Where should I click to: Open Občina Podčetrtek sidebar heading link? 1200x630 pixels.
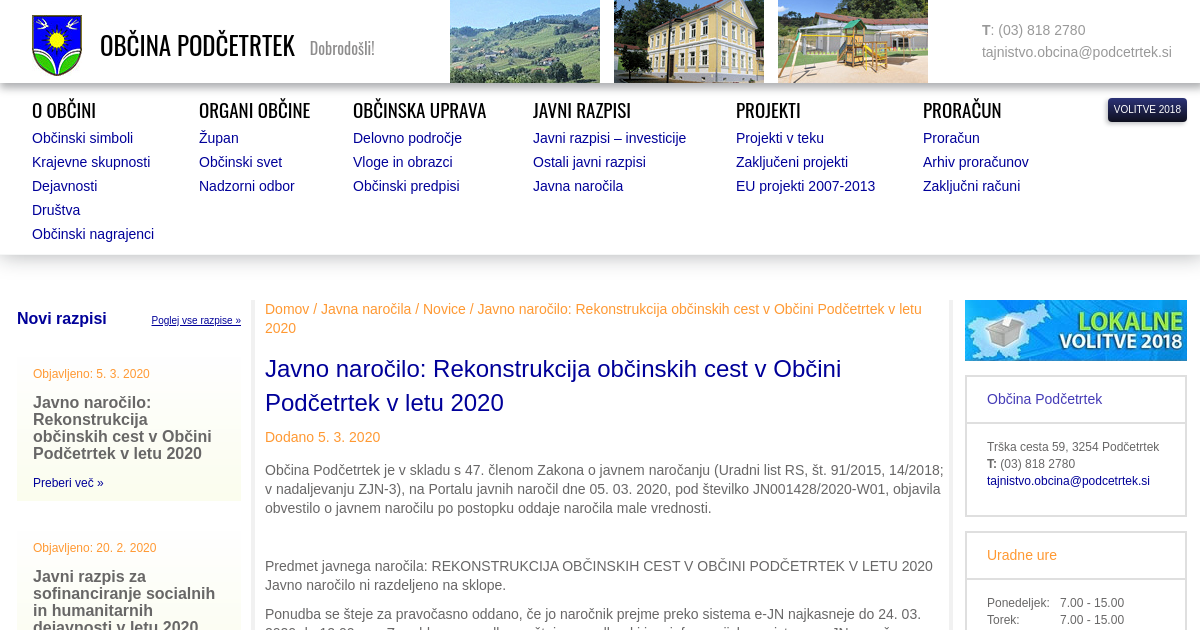coord(1044,399)
